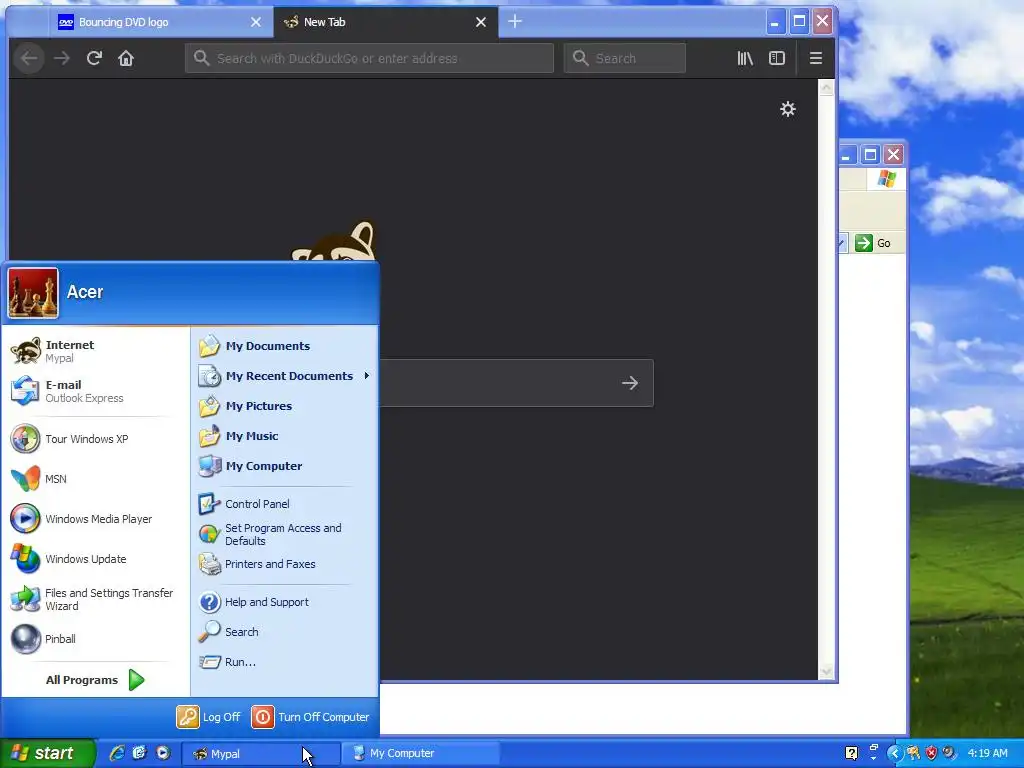The width and height of the screenshot is (1024, 768).
Task: Launch MSN from Start menu
Action: pos(95,479)
